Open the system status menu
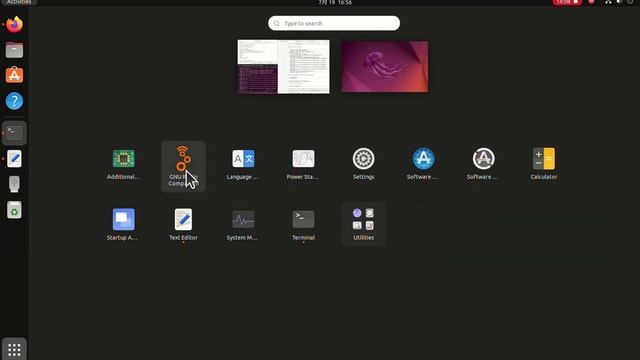This screenshot has height=360, width=640. point(619,2)
